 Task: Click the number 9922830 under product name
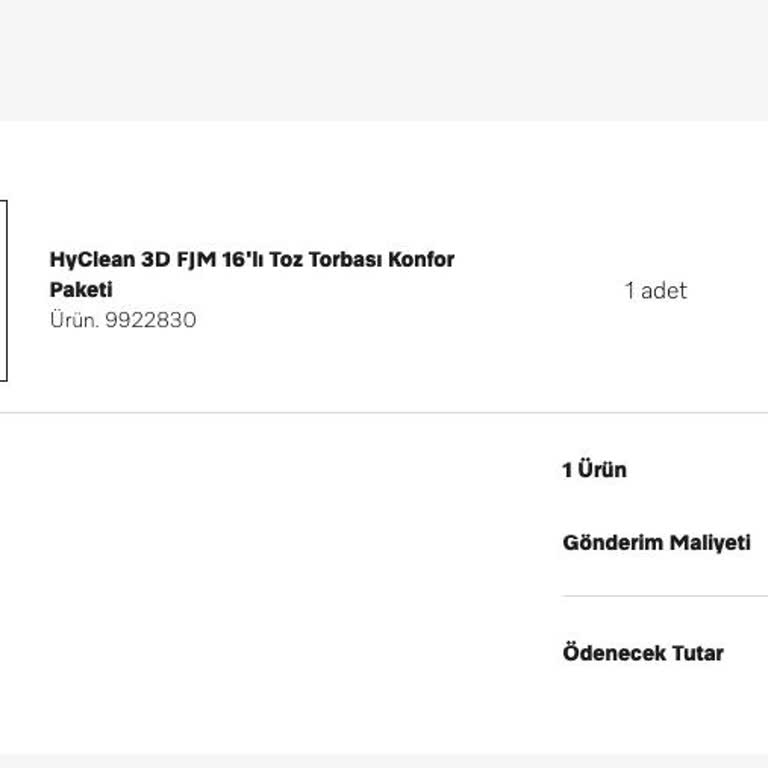[x=150, y=320]
